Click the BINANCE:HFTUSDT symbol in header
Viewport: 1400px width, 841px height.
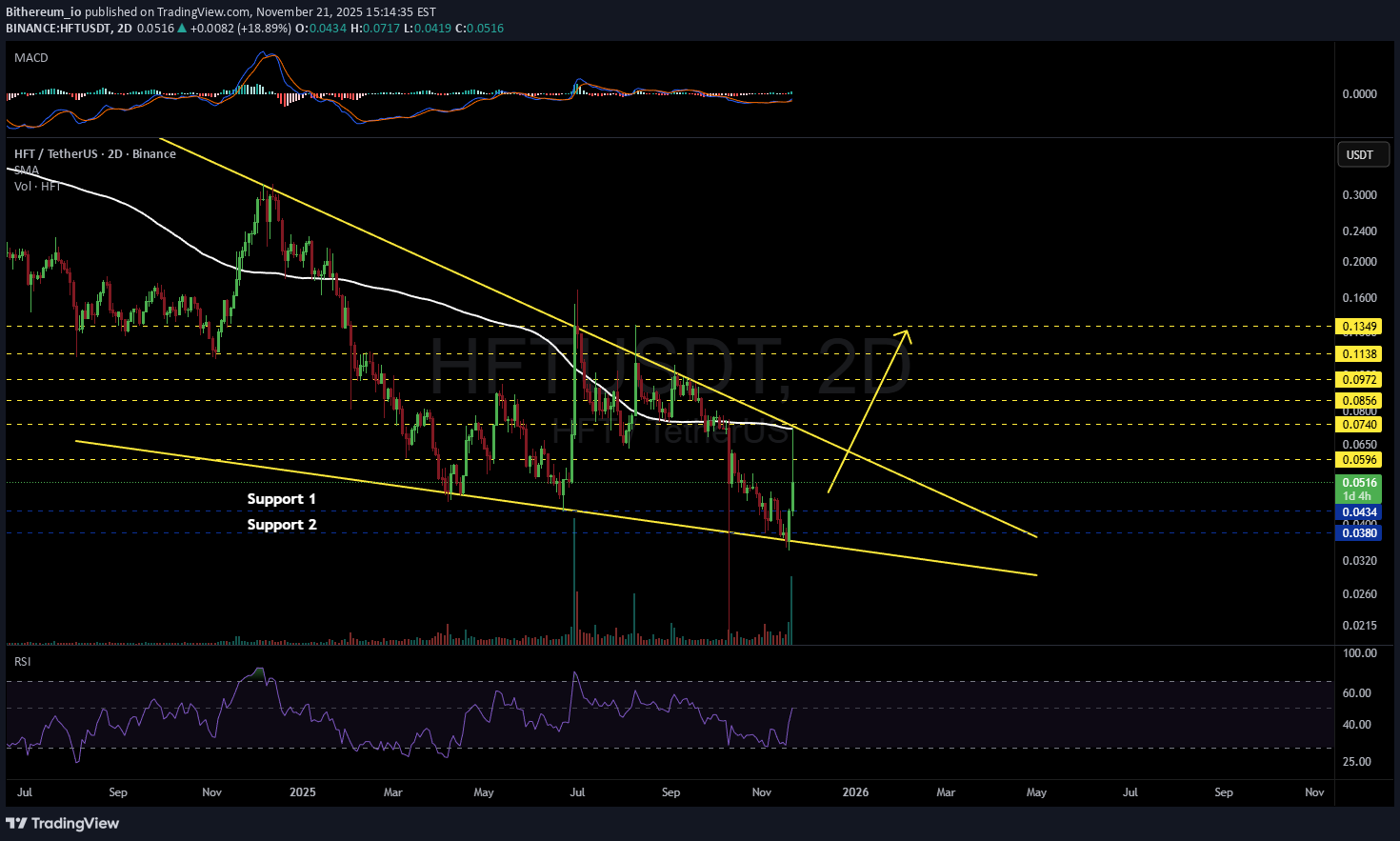(58, 29)
